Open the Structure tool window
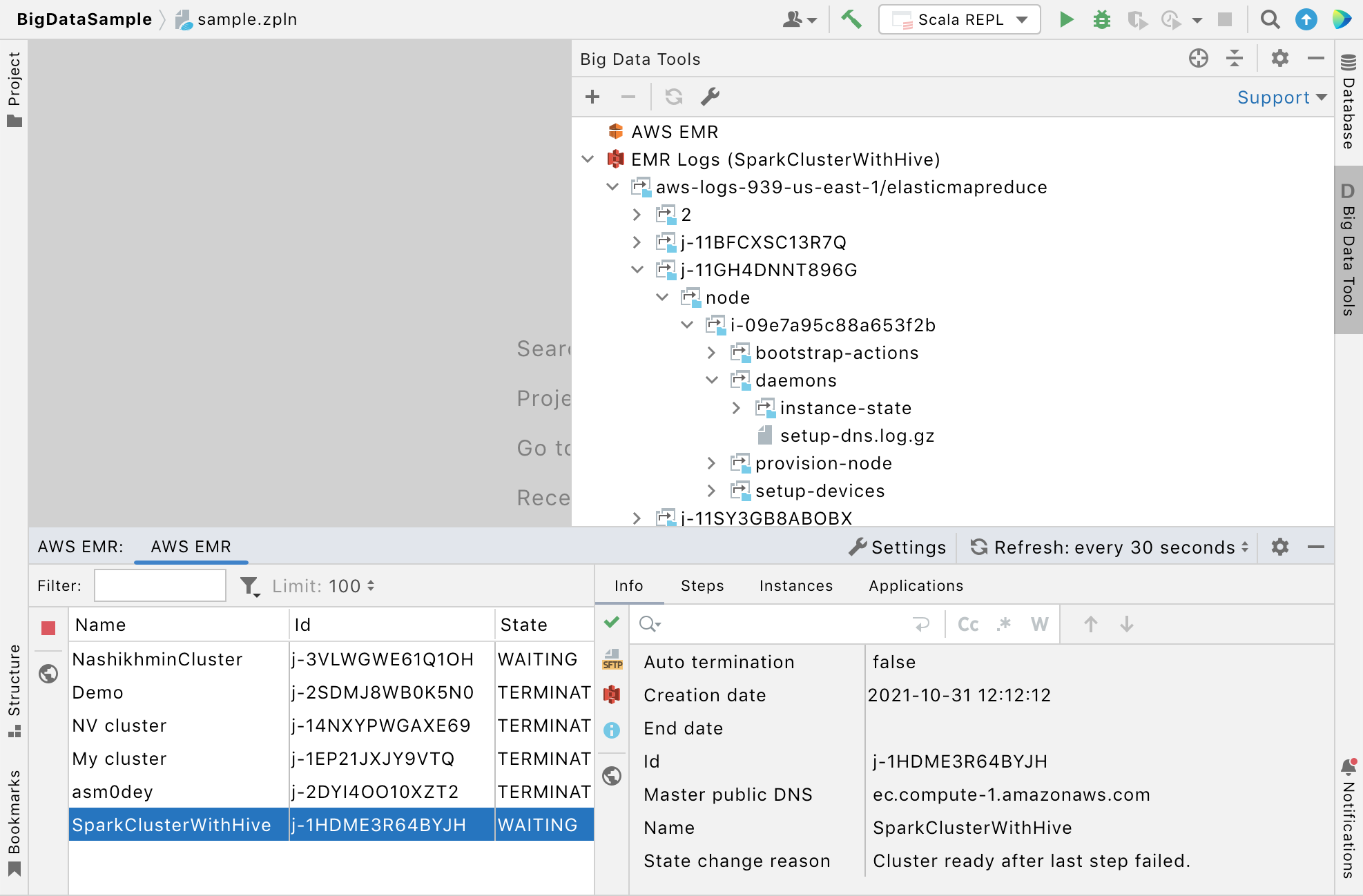The width and height of the screenshot is (1363, 896). (x=14, y=690)
